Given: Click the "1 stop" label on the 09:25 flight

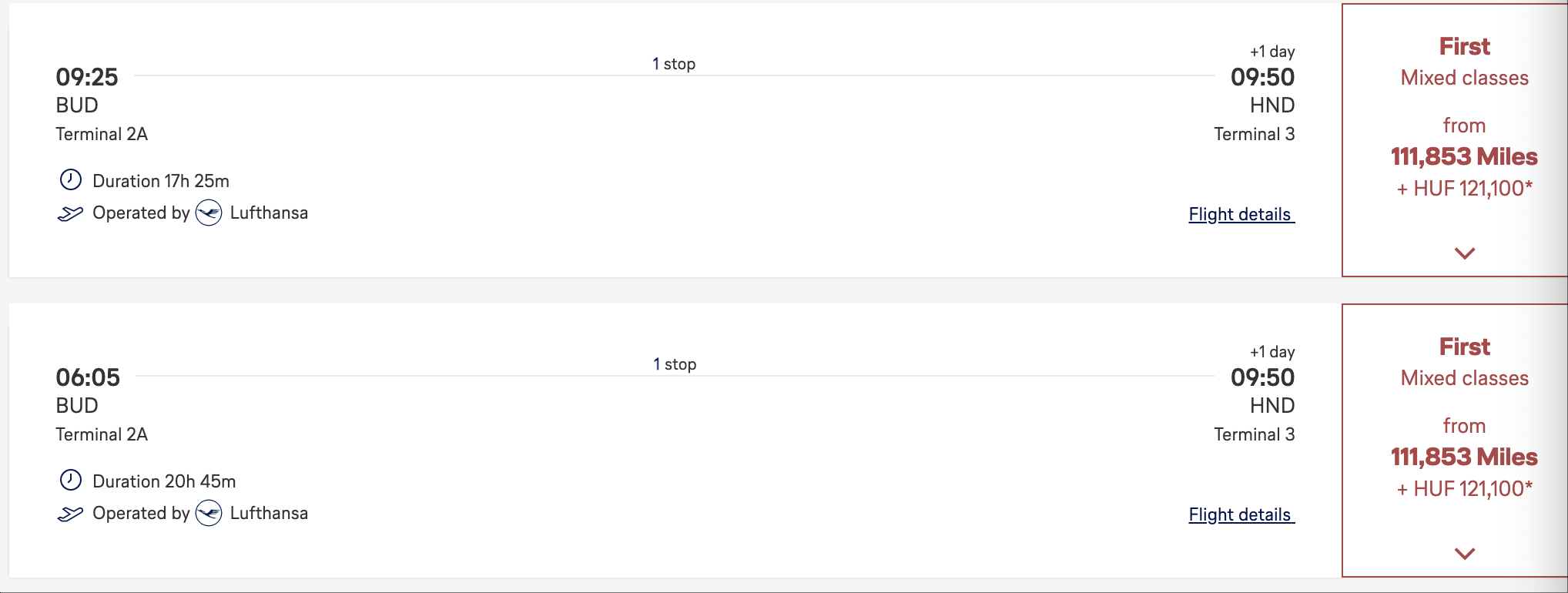Looking at the screenshot, I should [674, 64].
